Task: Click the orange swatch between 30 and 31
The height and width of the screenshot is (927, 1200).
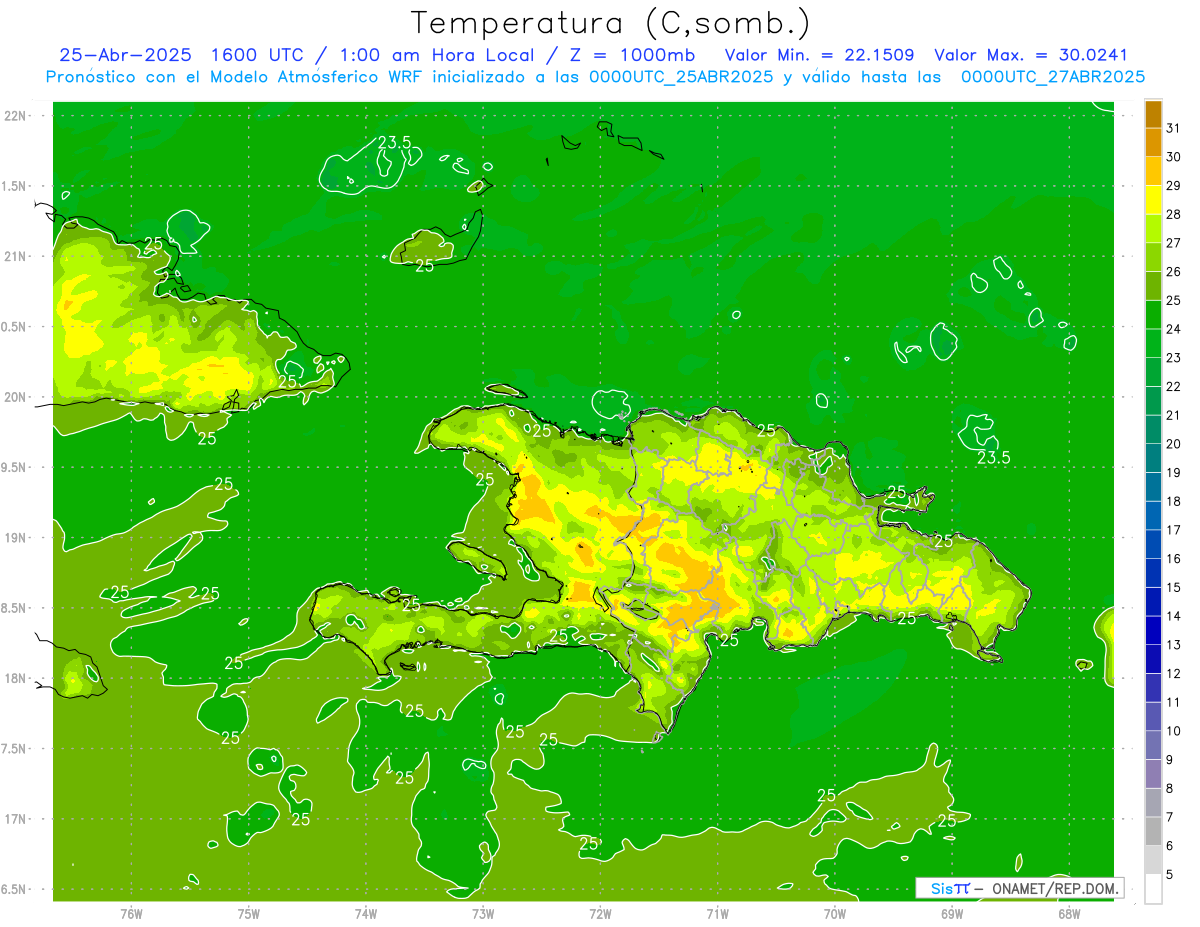Action: pyautogui.click(x=1153, y=143)
